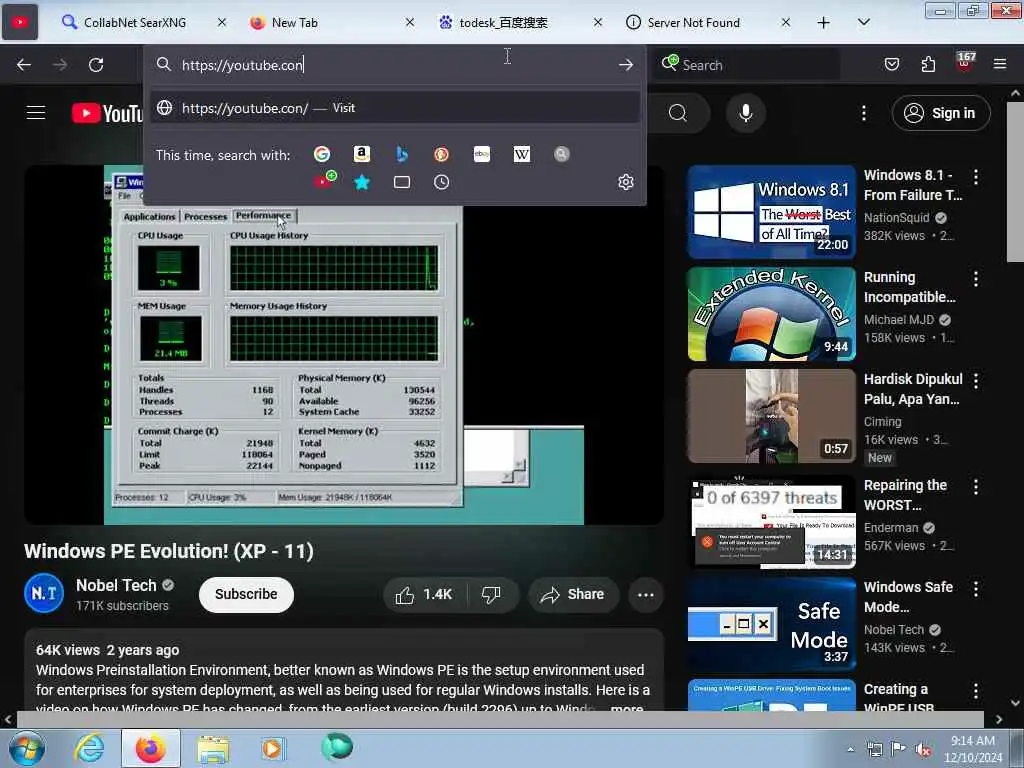
Task: Go to YouTube home logo
Action: (107, 113)
